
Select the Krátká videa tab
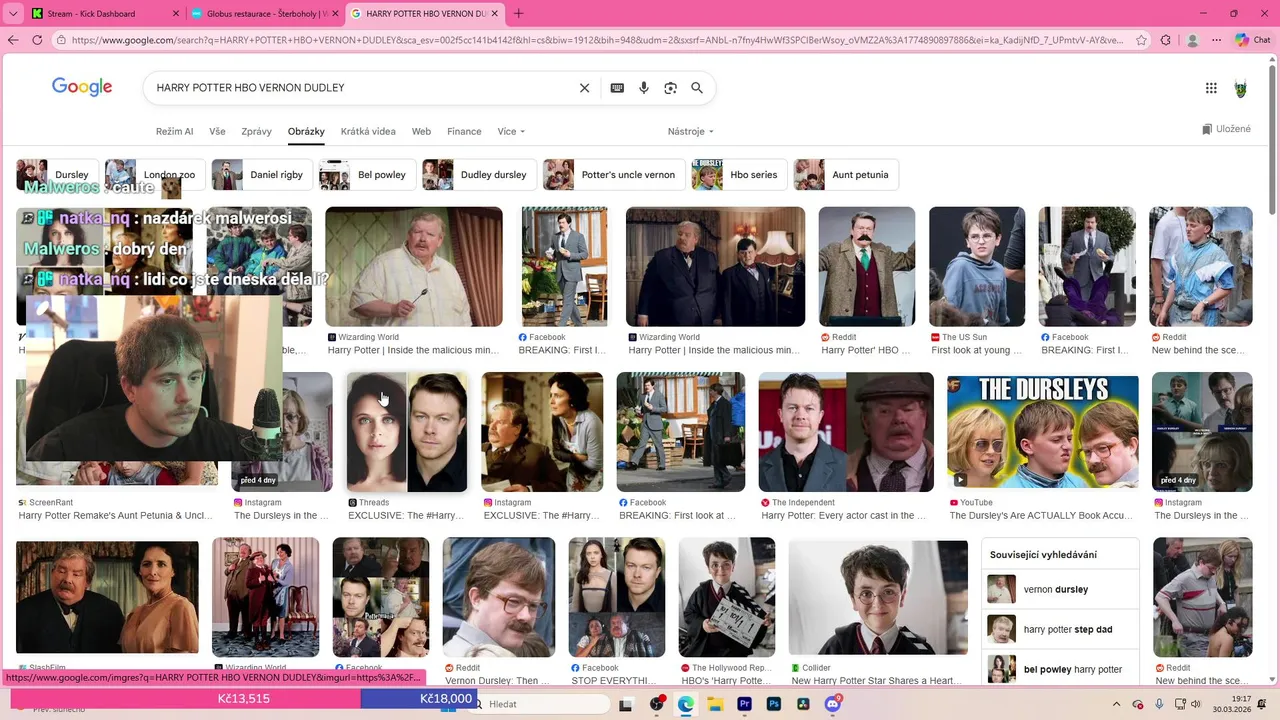(368, 131)
